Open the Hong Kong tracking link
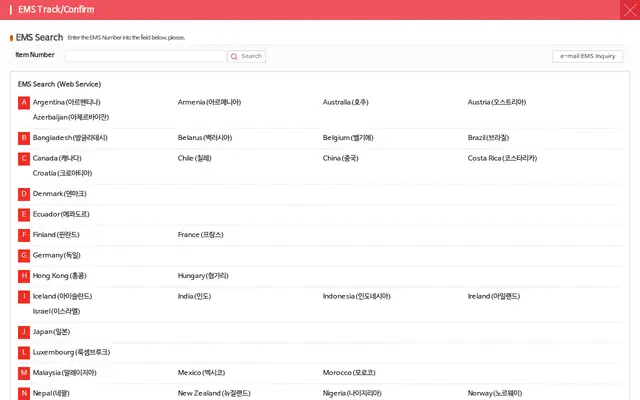The image size is (640, 400). point(60,276)
